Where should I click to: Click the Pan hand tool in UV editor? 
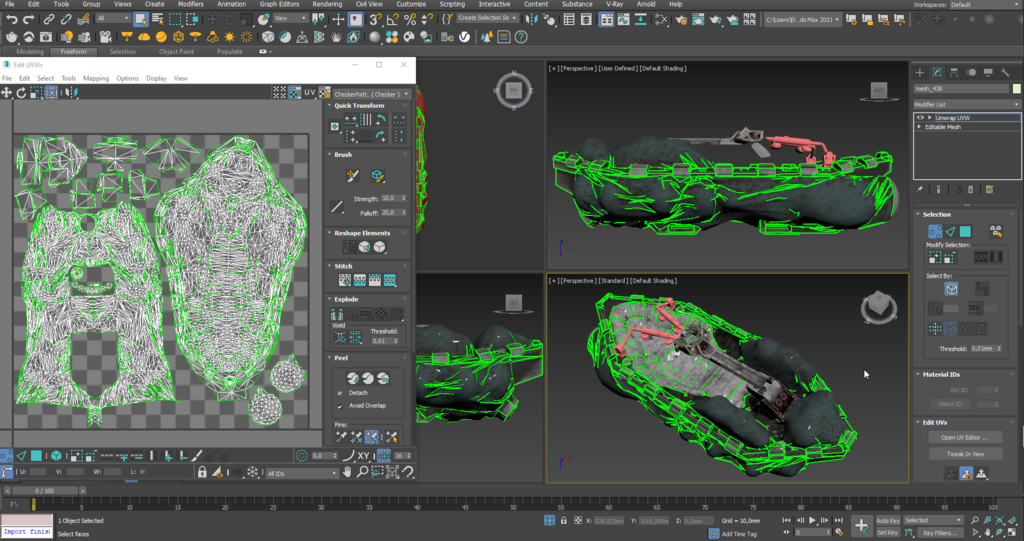coord(347,472)
